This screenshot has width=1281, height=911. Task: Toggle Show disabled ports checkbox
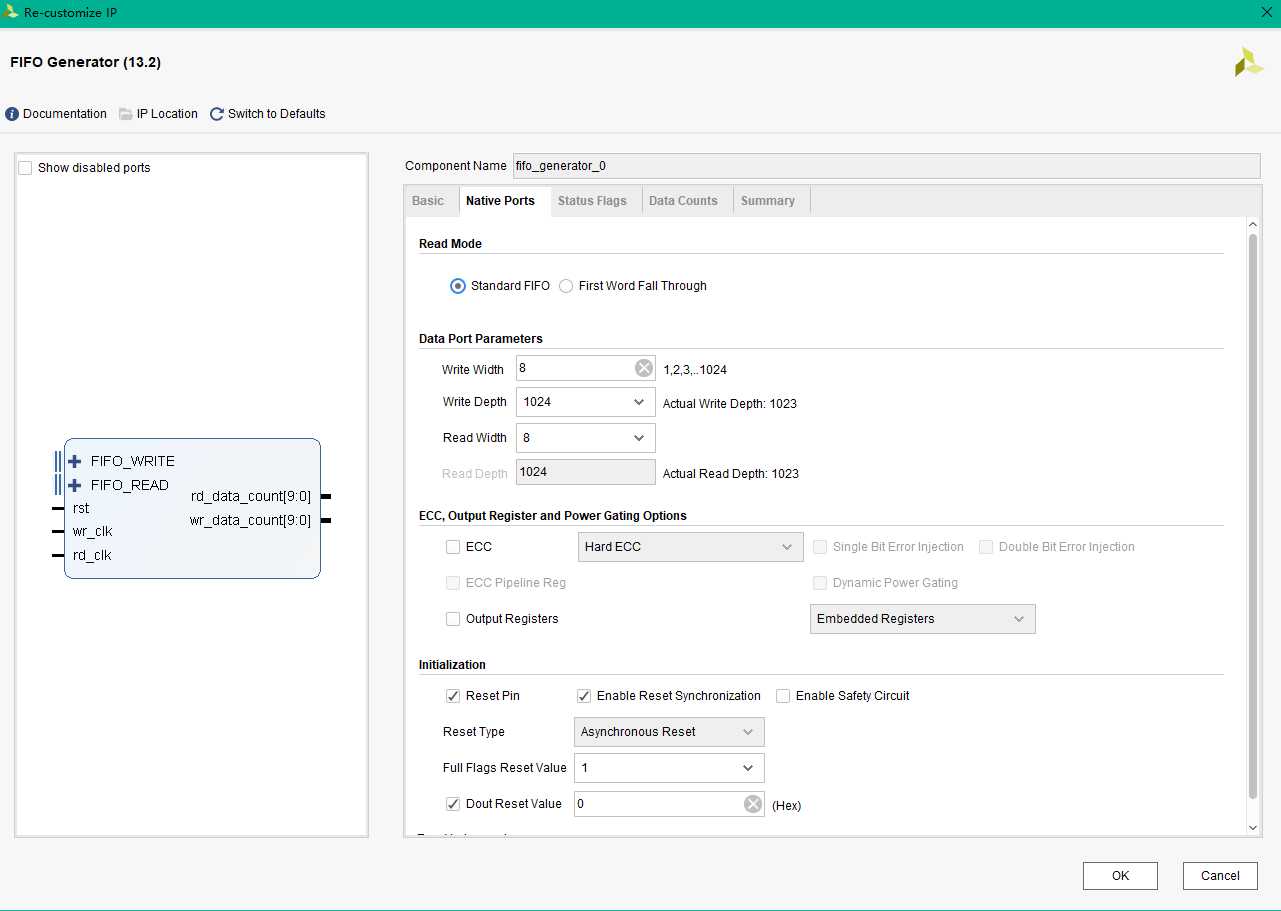click(25, 168)
